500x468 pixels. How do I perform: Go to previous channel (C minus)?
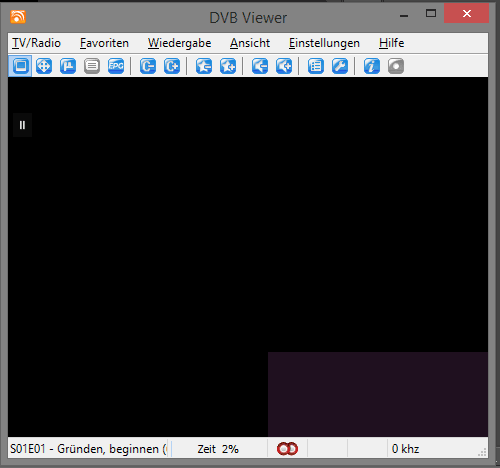(148, 66)
